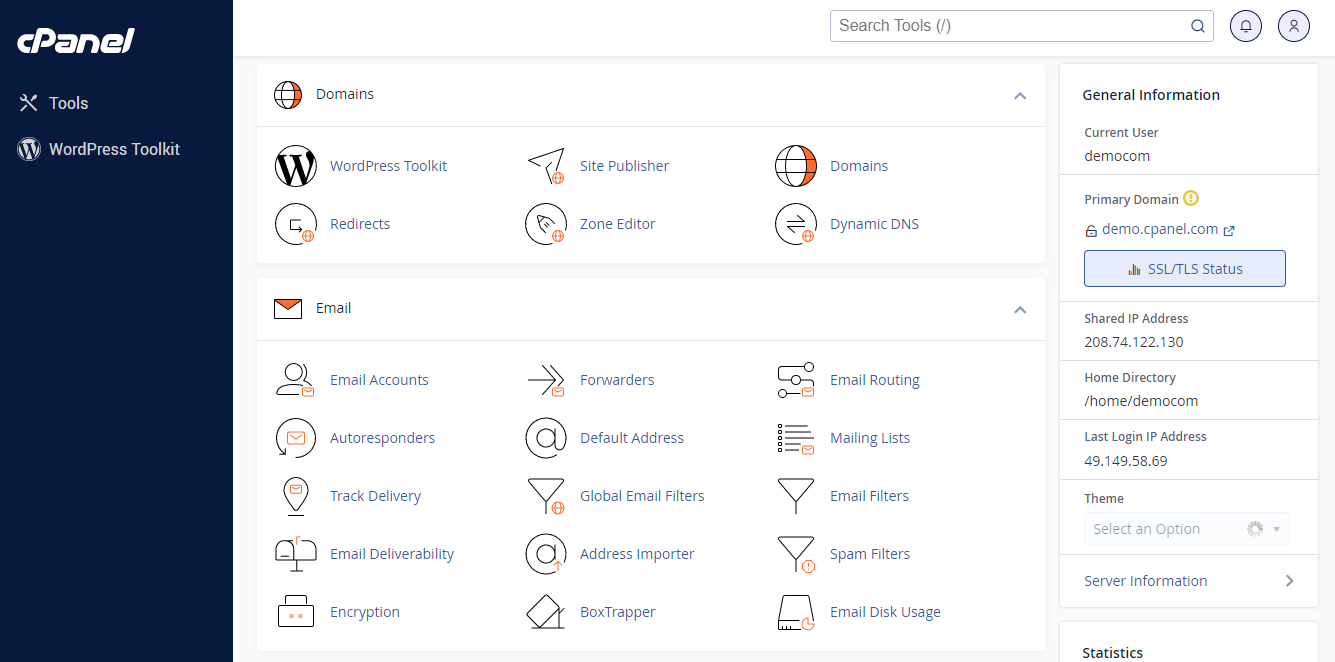The width and height of the screenshot is (1335, 662).
Task: Open the demo.cpanel.com external link
Action: 1227,229
